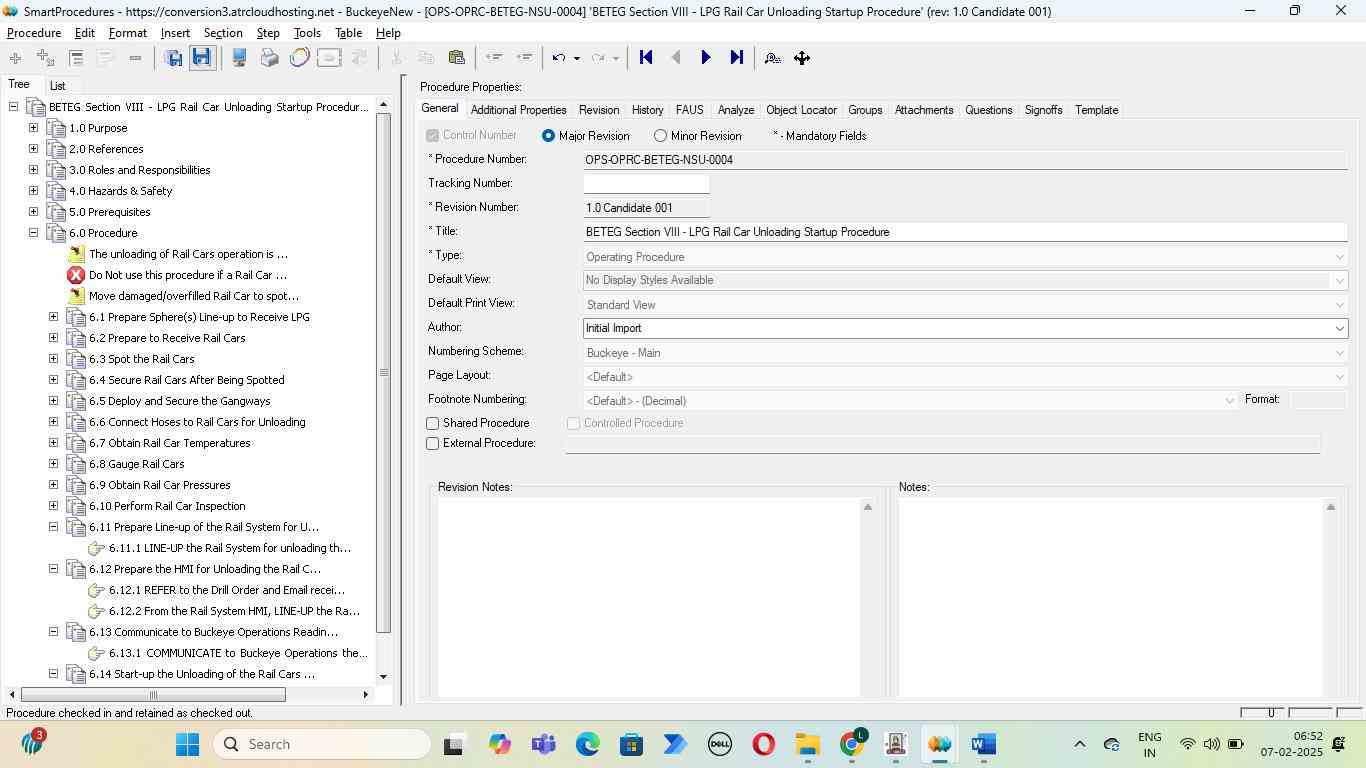Select 6.13.1 COMMUNICATE to Buckeye Operations

[238, 653]
